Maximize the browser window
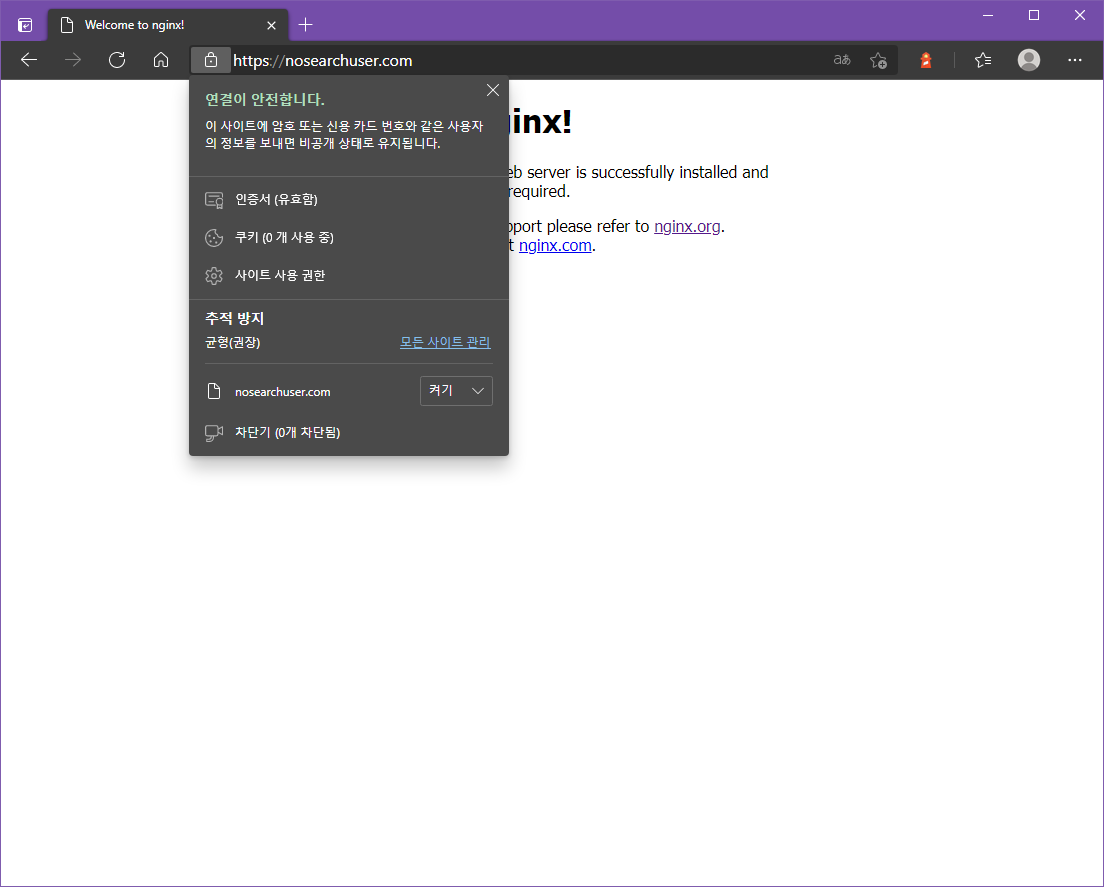This screenshot has width=1104, height=887. pos(1034,15)
